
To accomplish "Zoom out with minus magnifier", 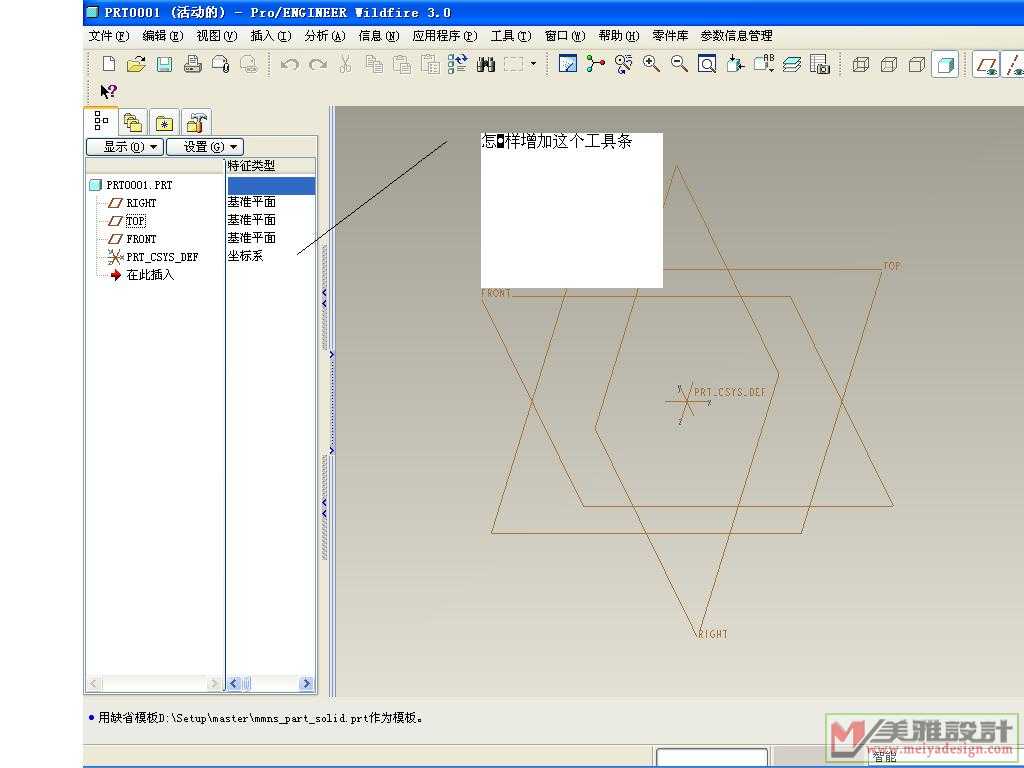I will (x=679, y=64).
